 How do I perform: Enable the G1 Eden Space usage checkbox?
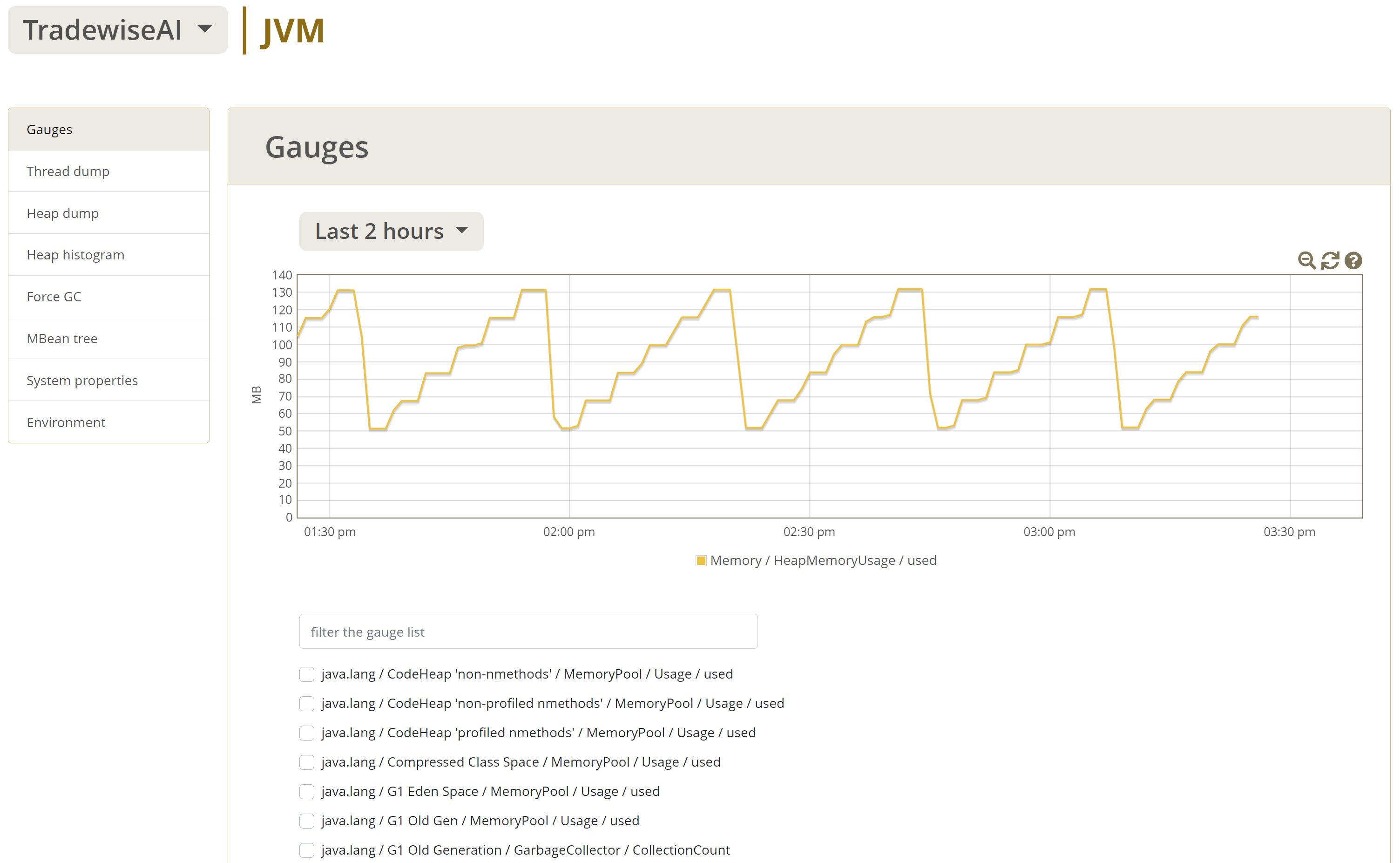pyautogui.click(x=307, y=791)
